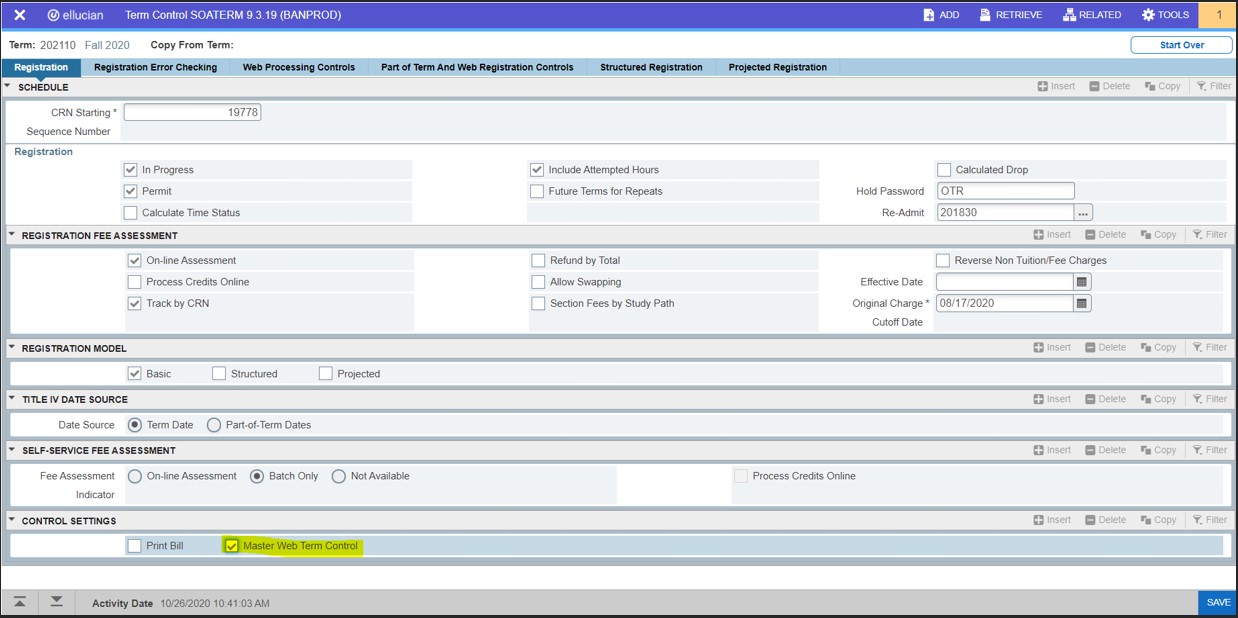Screen dimensions: 1238x618
Task: Uncheck the Master Web Term Control box
Action: pyautogui.click(x=232, y=546)
